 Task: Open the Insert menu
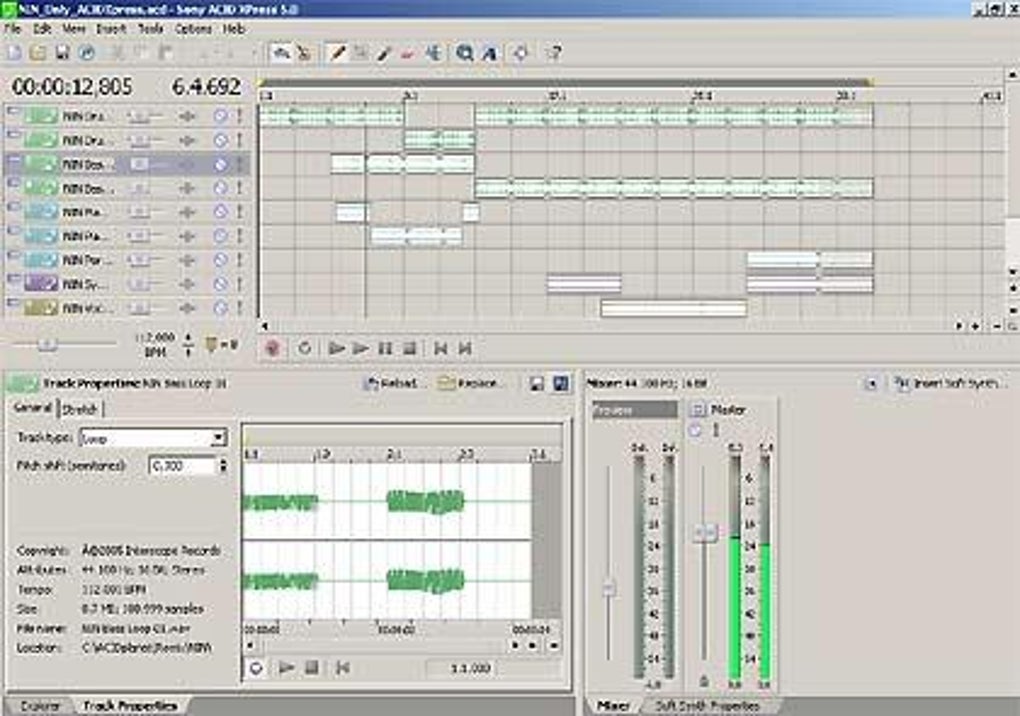111,29
